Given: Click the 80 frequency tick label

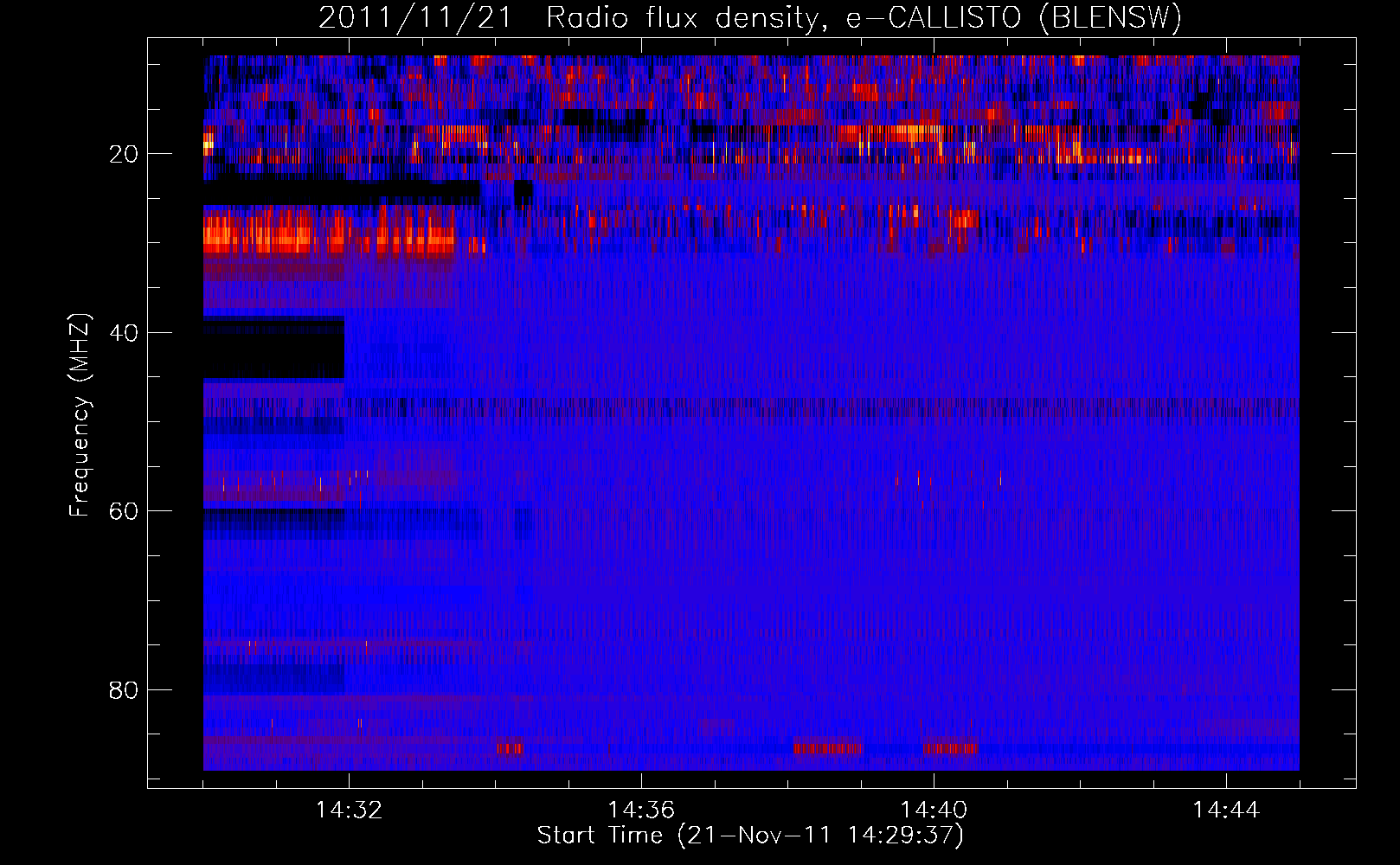Looking at the screenshot, I should click(125, 690).
